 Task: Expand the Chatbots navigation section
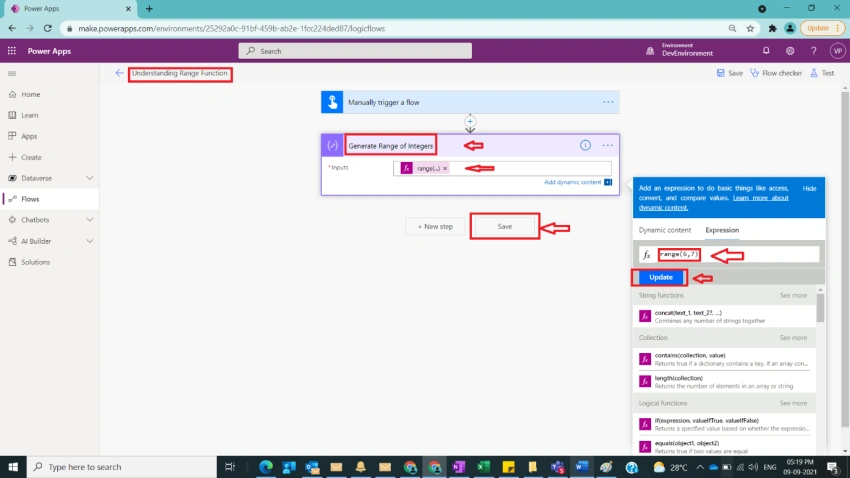pos(89,219)
